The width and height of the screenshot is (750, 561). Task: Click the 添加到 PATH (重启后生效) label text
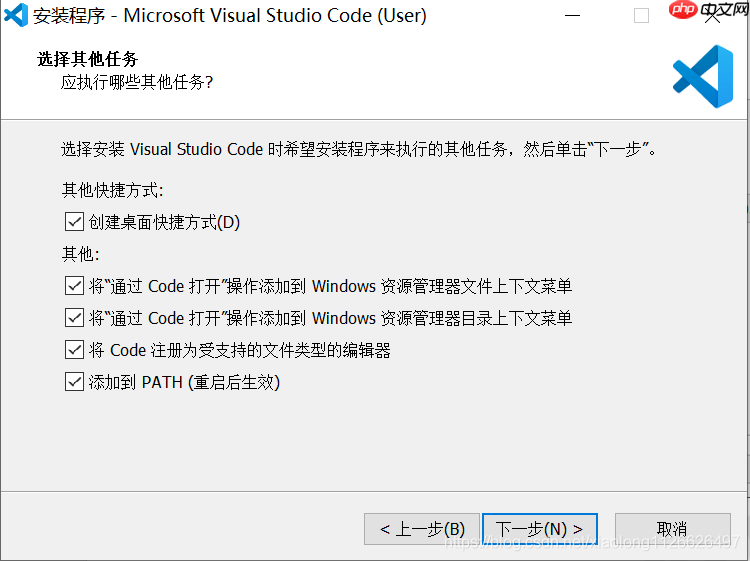184,383
